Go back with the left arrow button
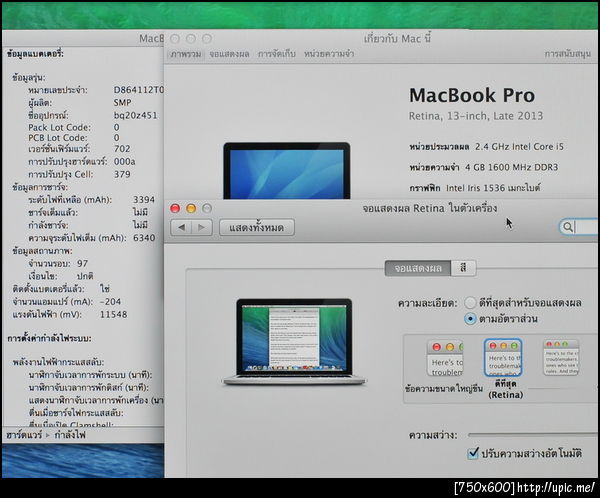The height and width of the screenshot is (498, 600). (x=181, y=228)
